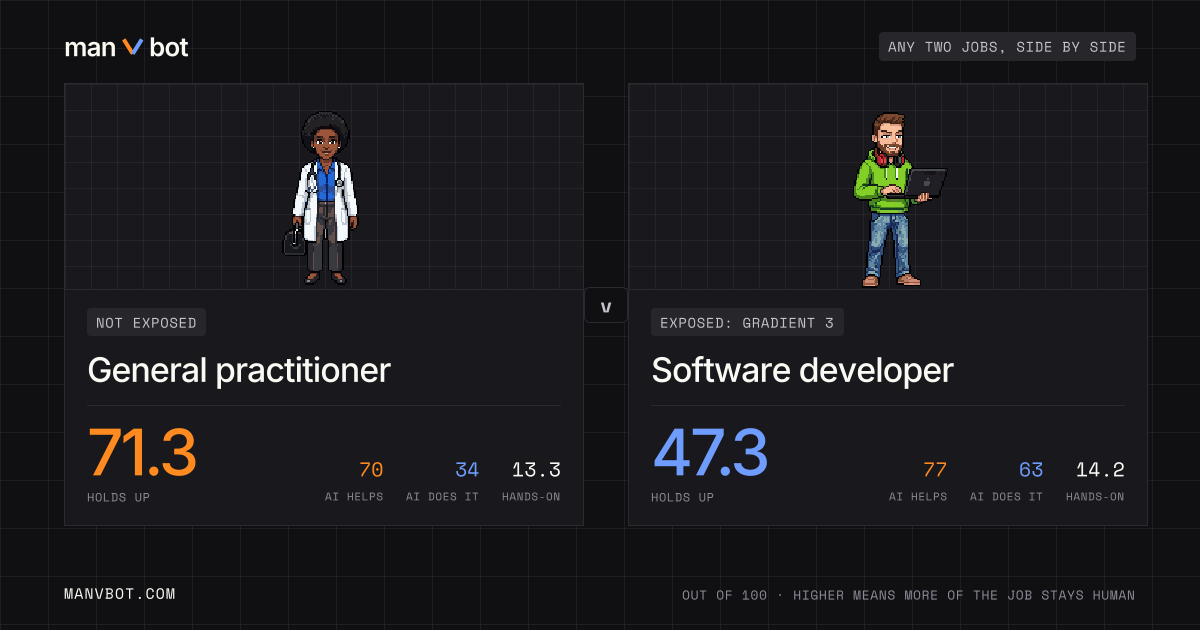This screenshot has width=1200, height=630.
Task: Click the NOT EXPOSED badge
Action: (147, 322)
